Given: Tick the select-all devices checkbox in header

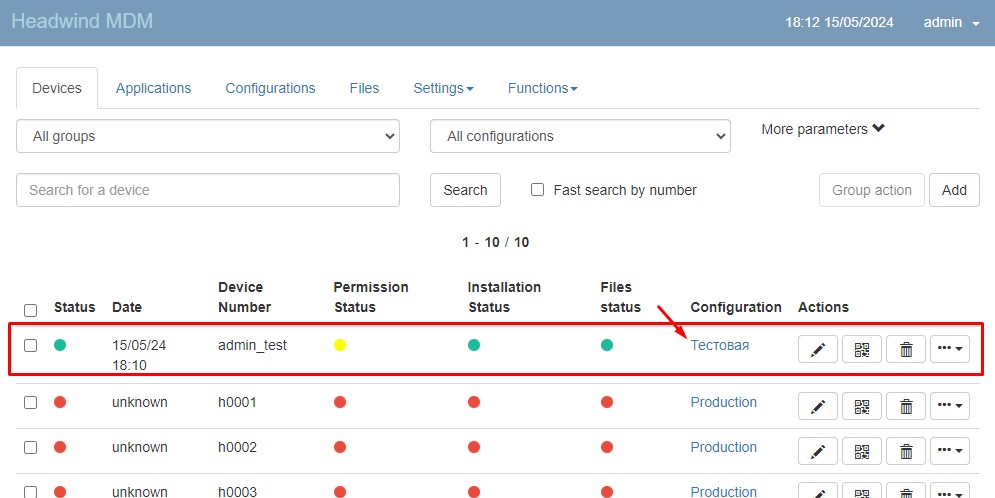Looking at the screenshot, I should [30, 310].
